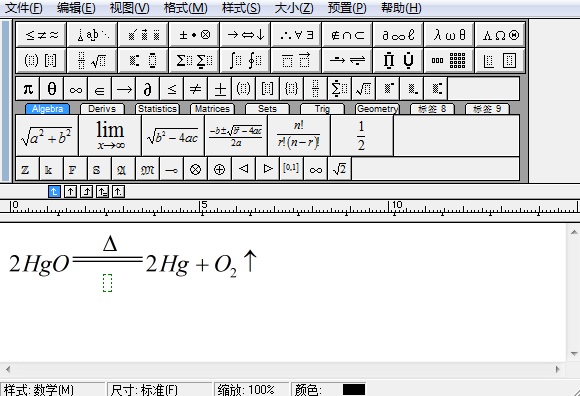
Task: Insert the n!/r!(n−r)! combination expression
Action: pos(299,135)
